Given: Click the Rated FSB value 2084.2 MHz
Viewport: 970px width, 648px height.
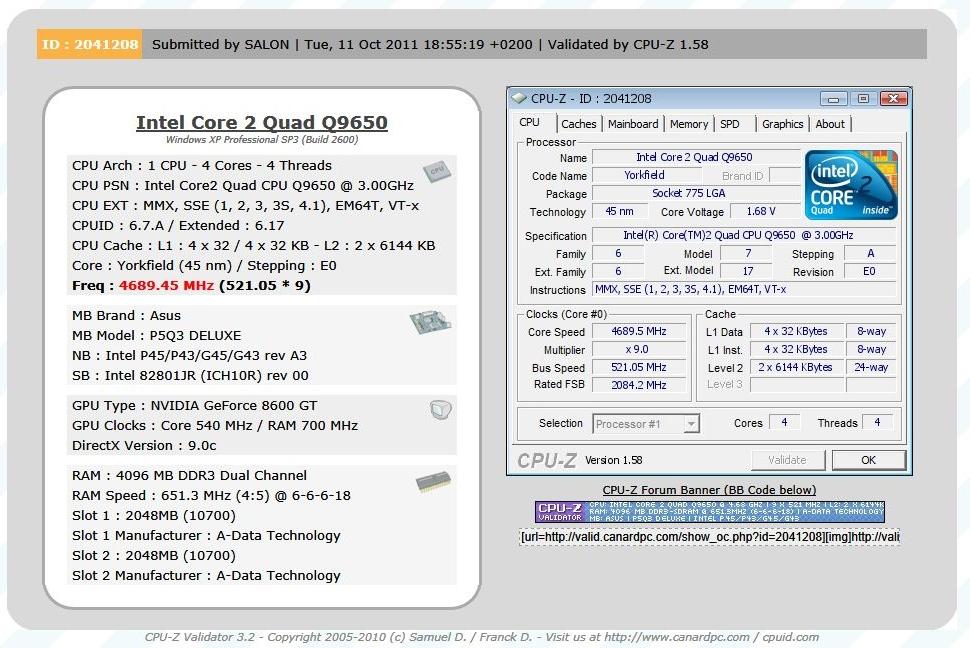Looking at the screenshot, I should point(639,385).
